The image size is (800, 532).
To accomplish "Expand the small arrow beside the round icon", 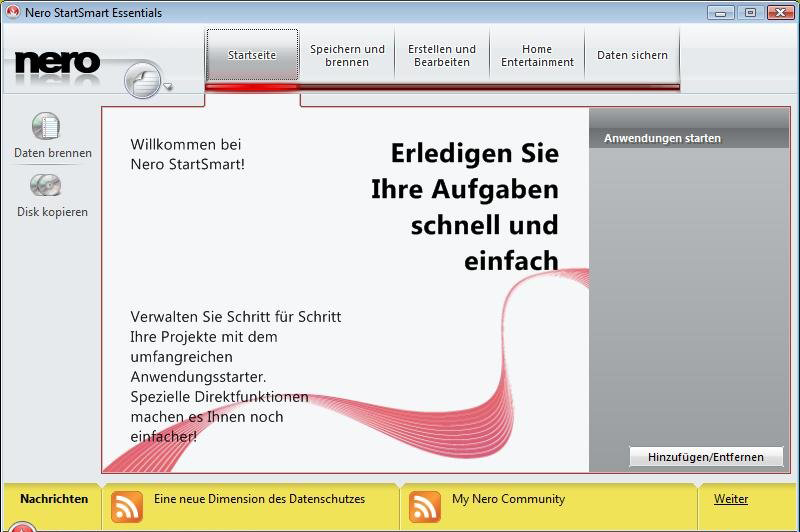I will point(168,87).
